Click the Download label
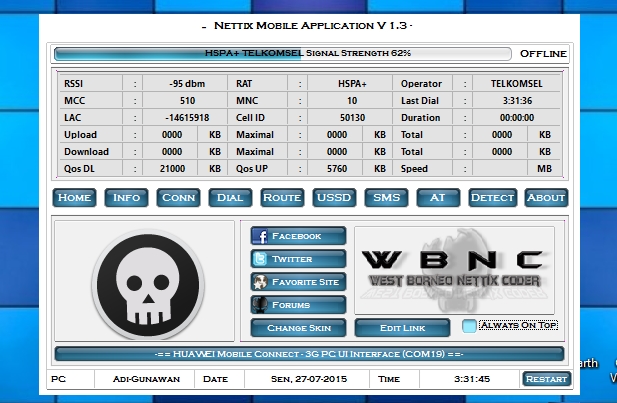Screen dimensions: 617x403 86,152
